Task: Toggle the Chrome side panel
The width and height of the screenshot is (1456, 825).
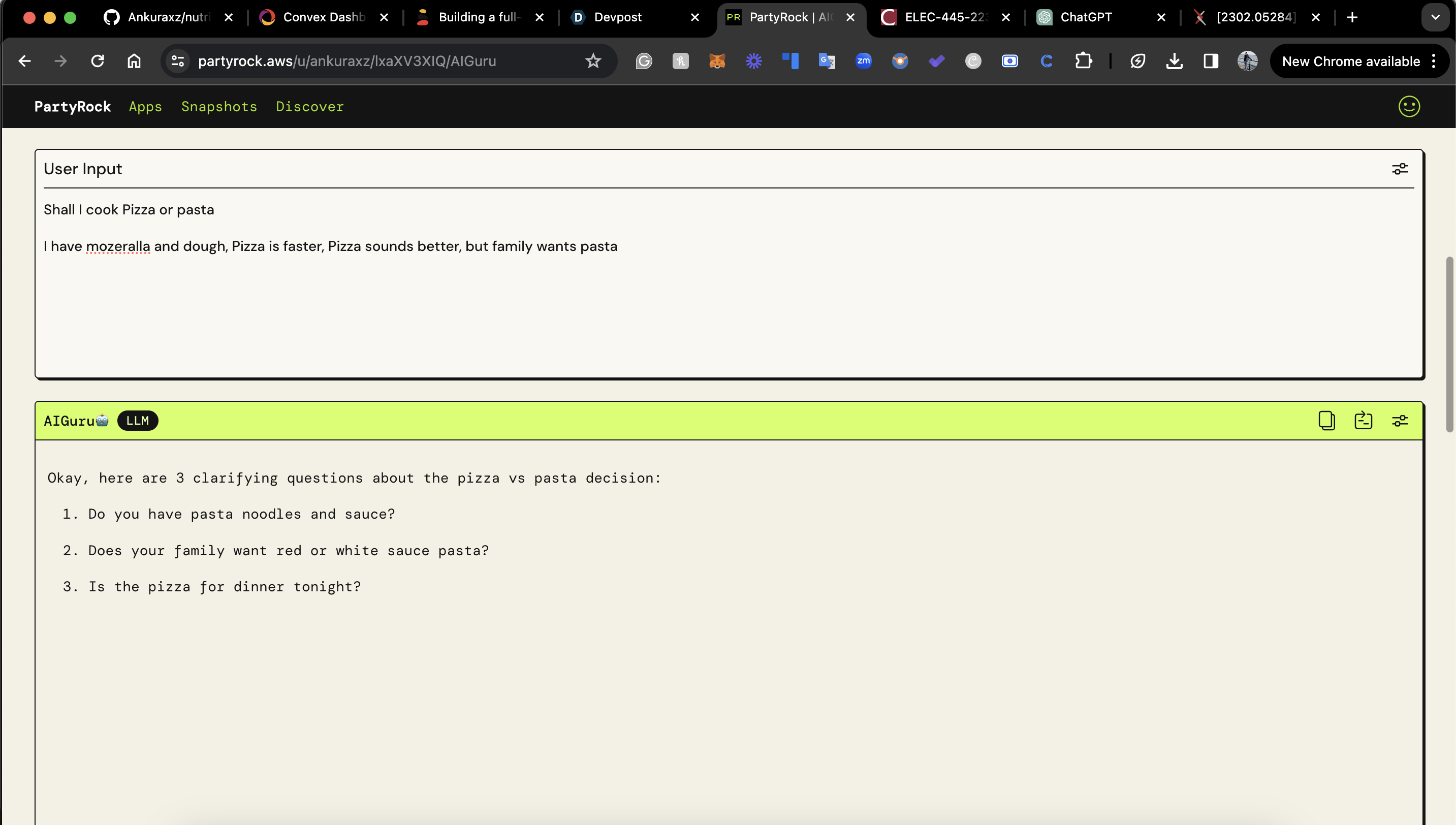Action: [x=1211, y=61]
